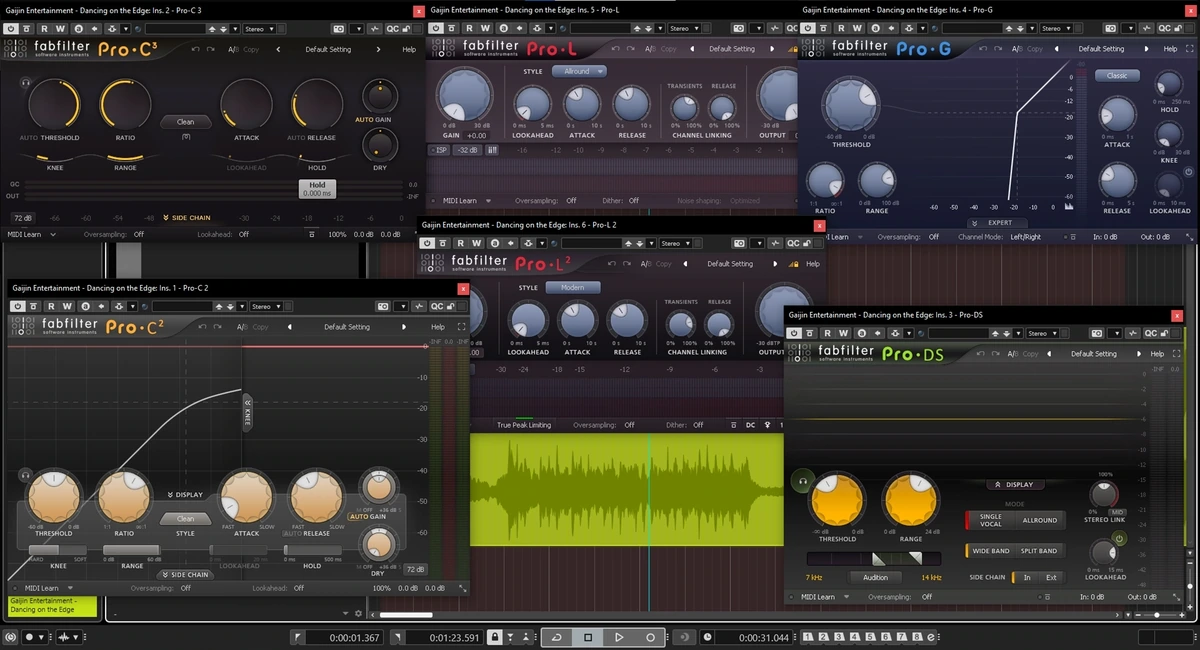Adjust the DRY knob in Pro-C 3
This screenshot has width=1200, height=650.
[379, 145]
